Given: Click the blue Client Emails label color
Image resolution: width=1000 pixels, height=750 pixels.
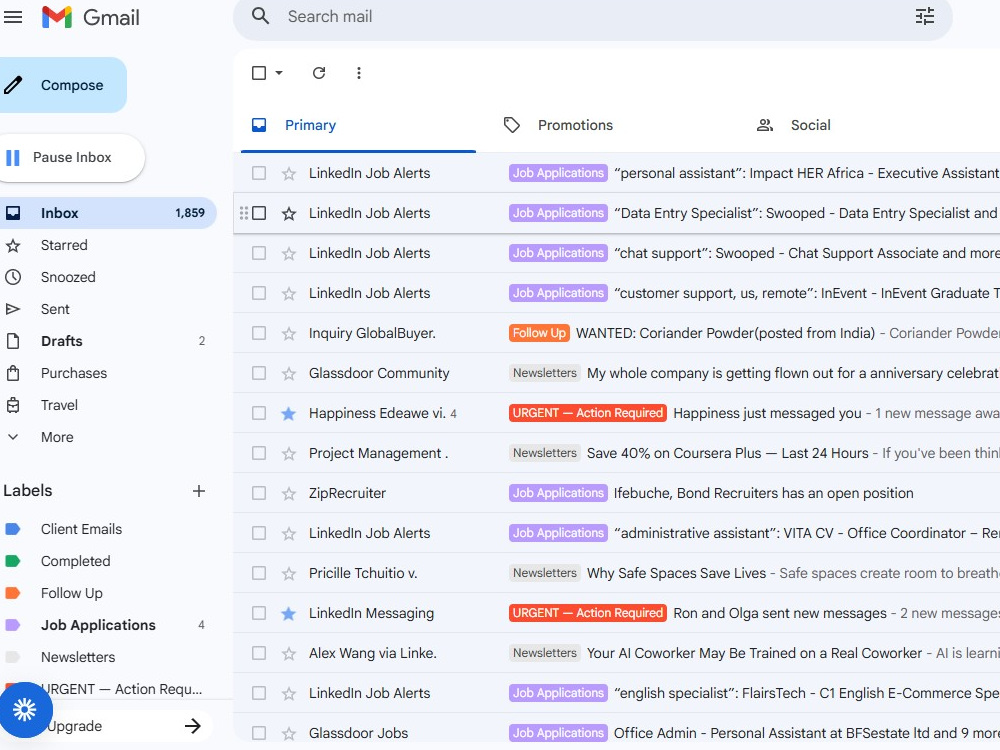Looking at the screenshot, I should tap(13, 529).
